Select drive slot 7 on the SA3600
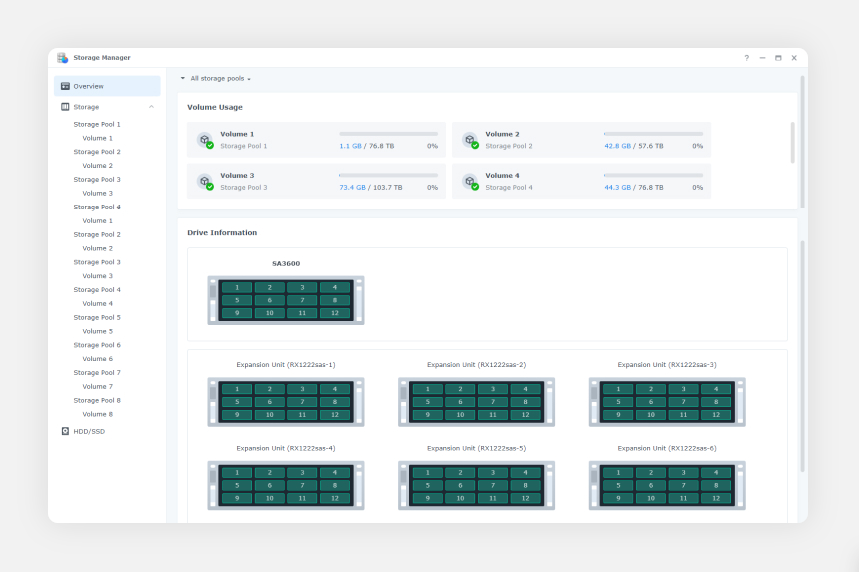Screen dimensions: 859x572 click(x=302, y=300)
